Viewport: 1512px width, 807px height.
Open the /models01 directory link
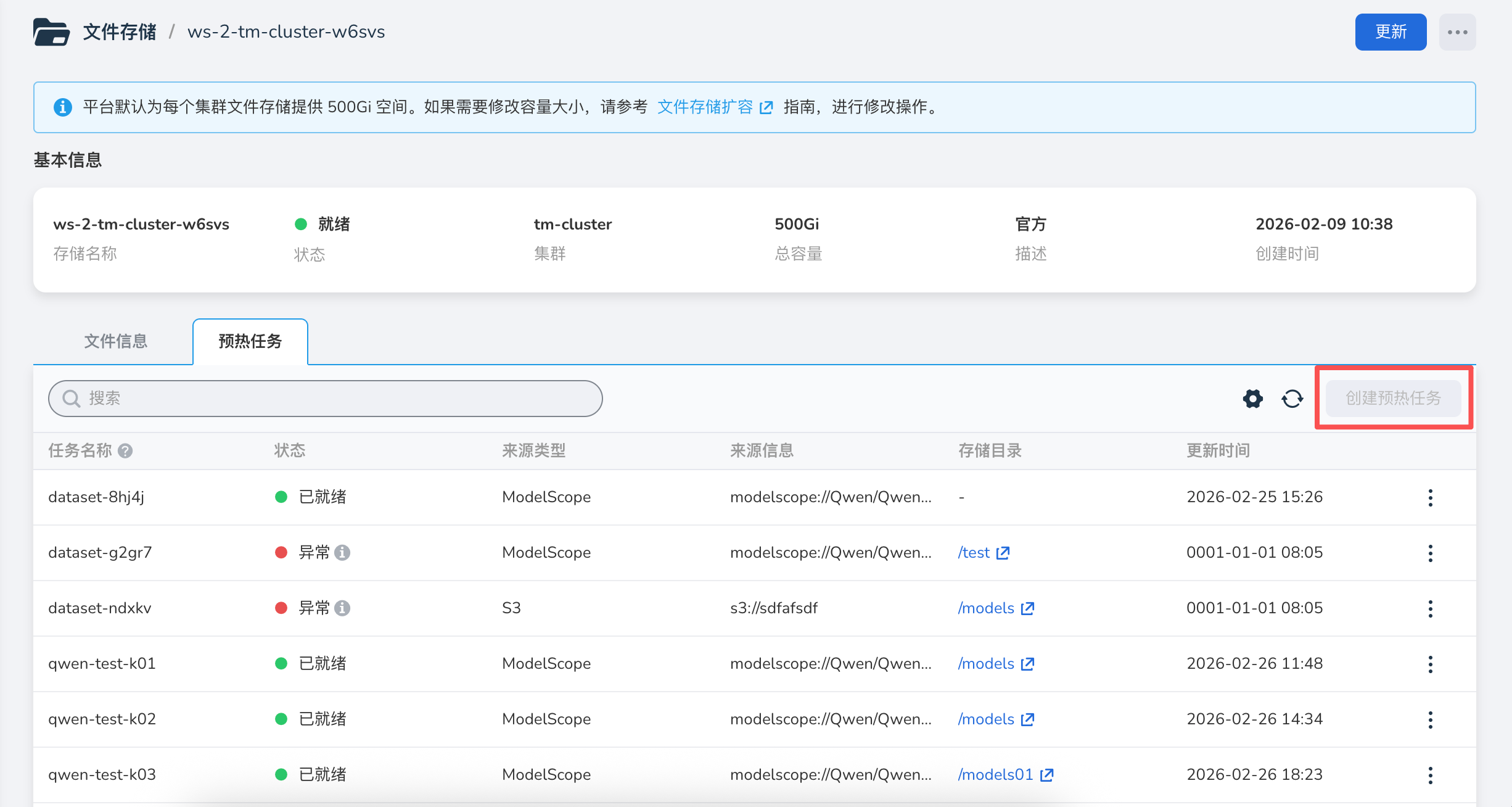tap(995, 774)
